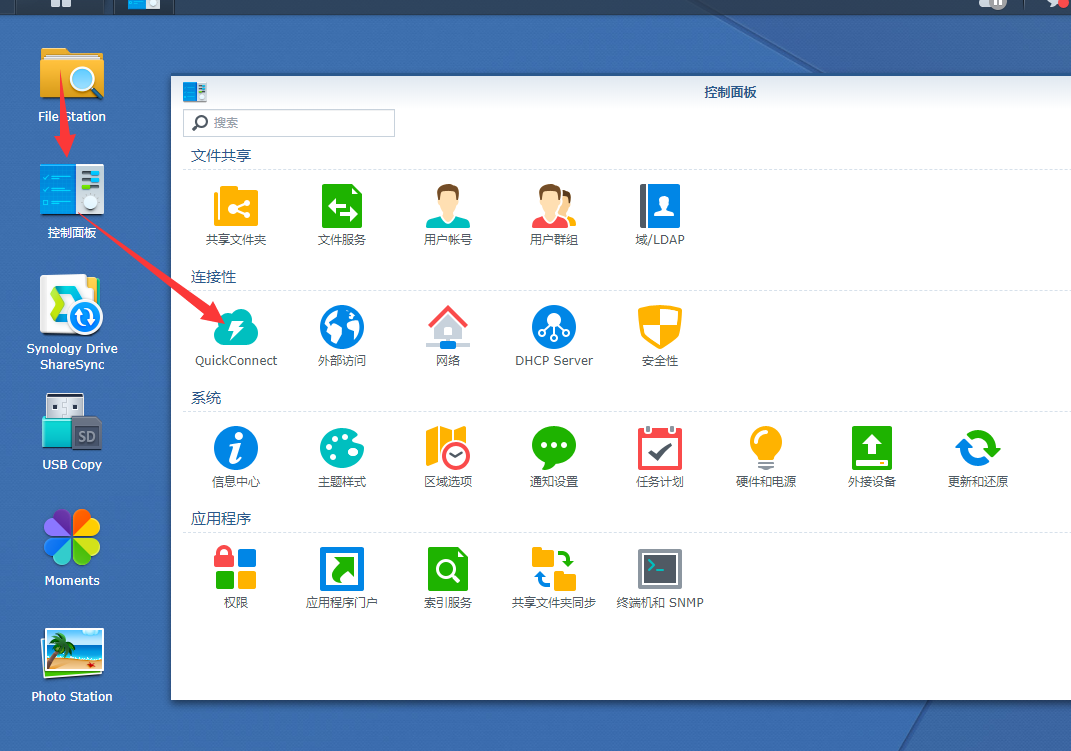
Task: Open QuickConnect settings
Action: tap(236, 336)
